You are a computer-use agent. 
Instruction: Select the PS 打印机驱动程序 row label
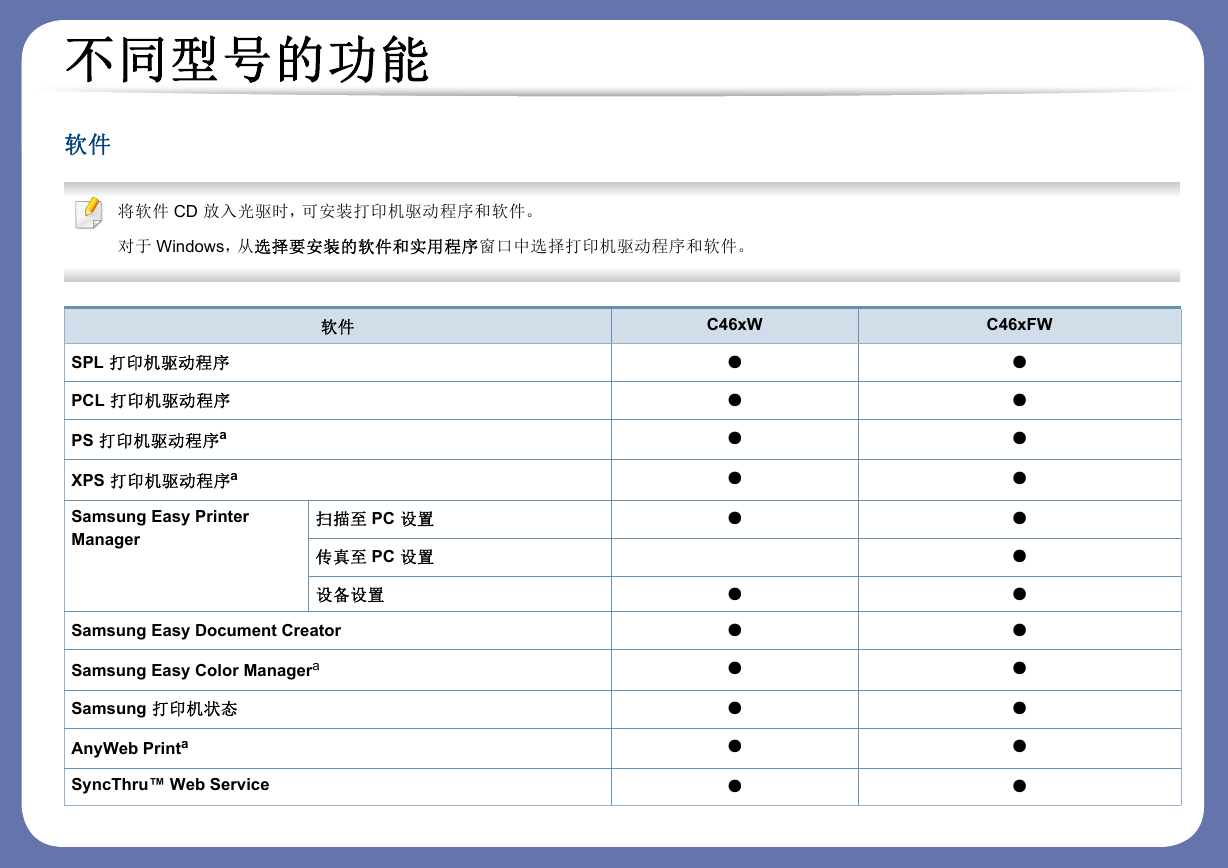[149, 439]
